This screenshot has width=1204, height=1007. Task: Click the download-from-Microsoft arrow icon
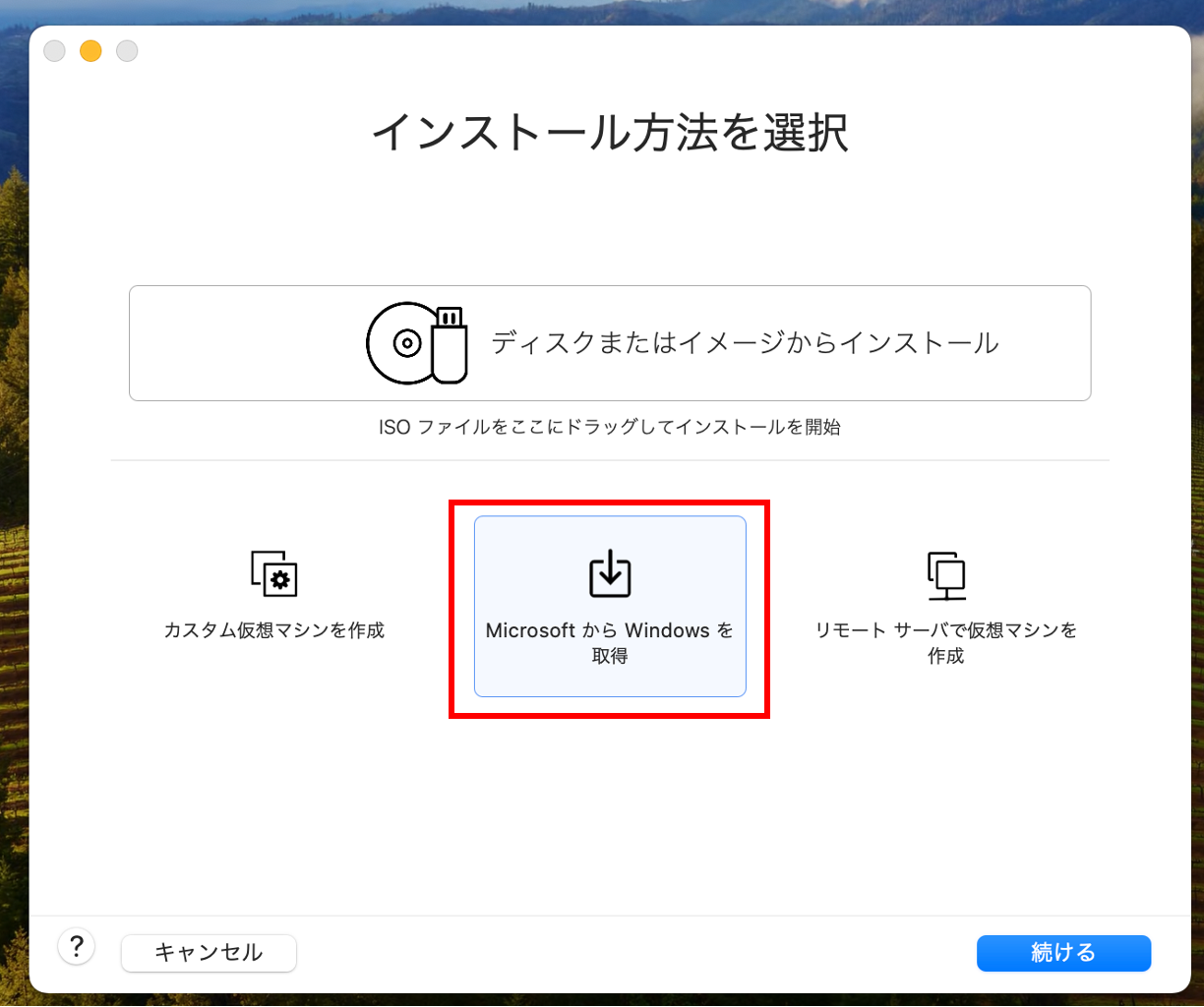[610, 573]
